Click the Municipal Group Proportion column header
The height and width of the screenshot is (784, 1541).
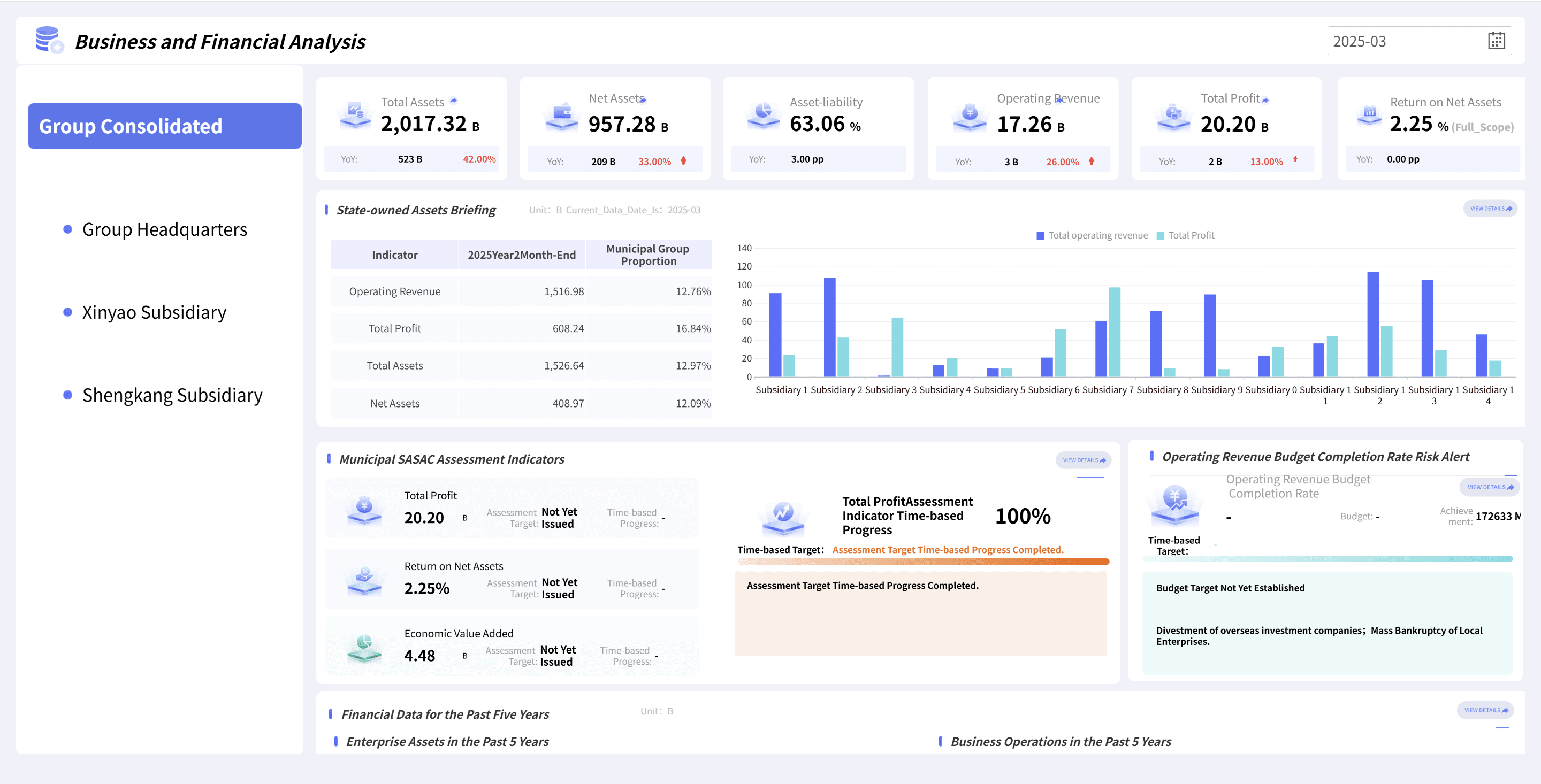pos(648,255)
